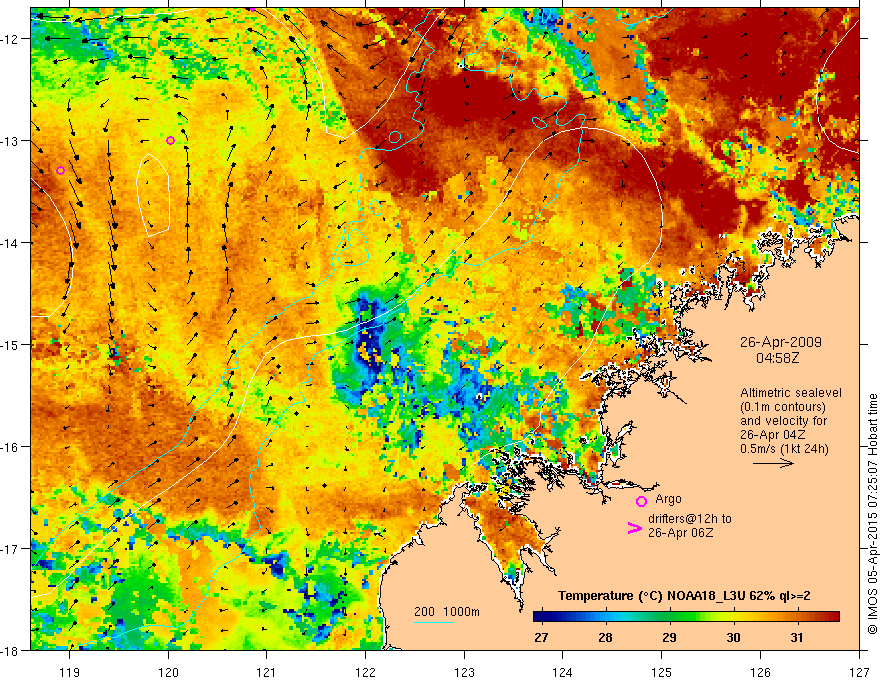Click the 0.5m/s velocity scale arrow
This screenshot has height=680, width=880.
pos(773,463)
